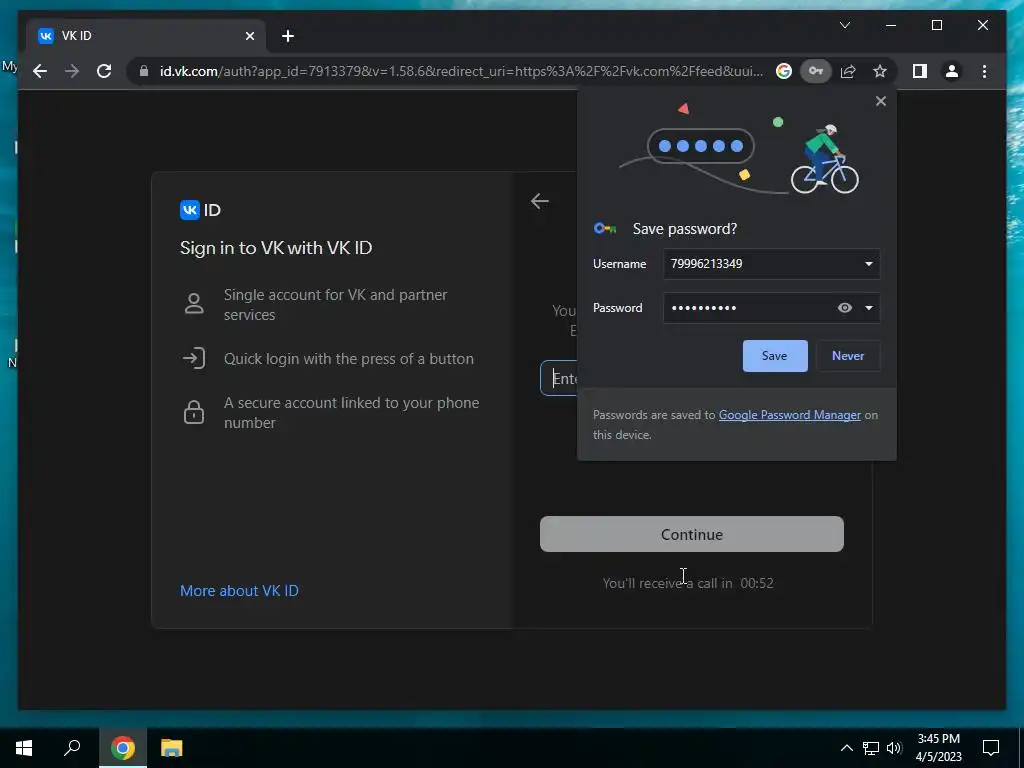Image resolution: width=1024 pixels, height=768 pixels.
Task: Open the Windows Start menu
Action: 24,748
